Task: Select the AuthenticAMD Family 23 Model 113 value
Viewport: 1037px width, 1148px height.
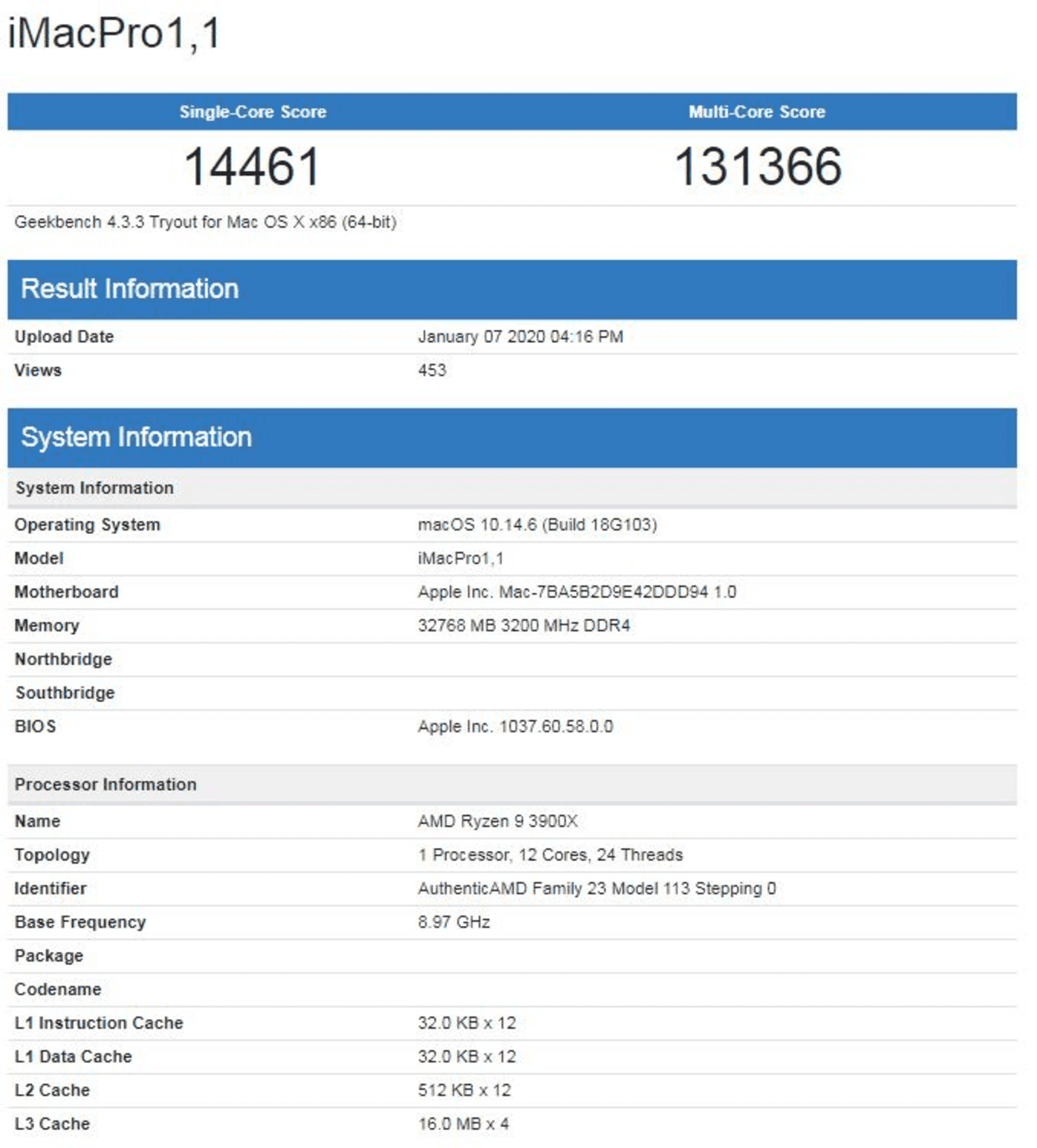Action: point(597,890)
